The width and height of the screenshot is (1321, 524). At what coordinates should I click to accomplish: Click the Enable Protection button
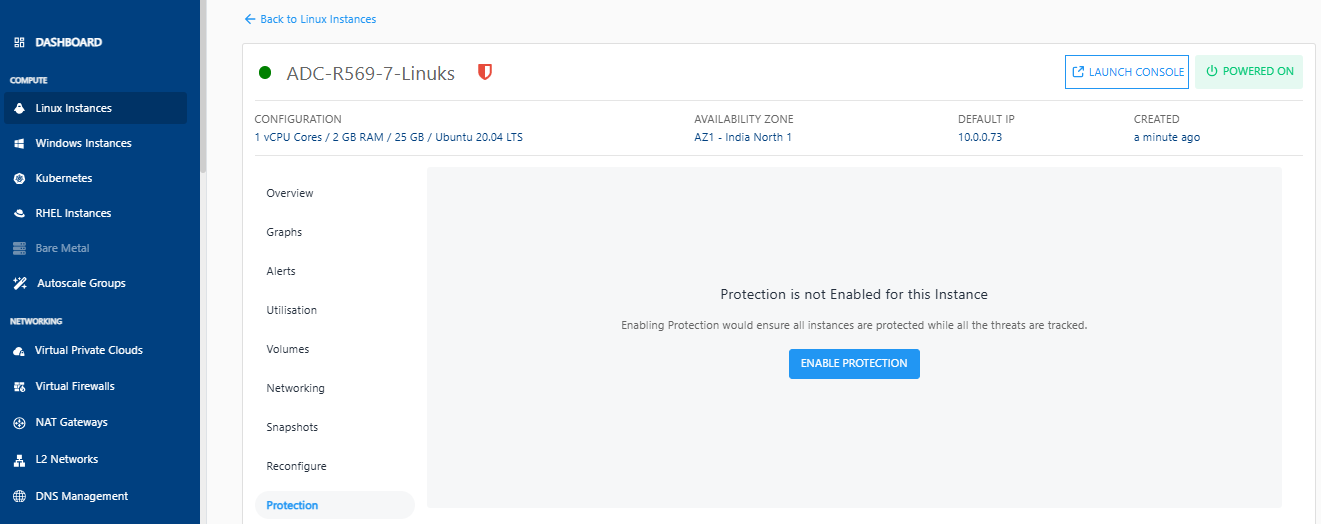pos(854,363)
